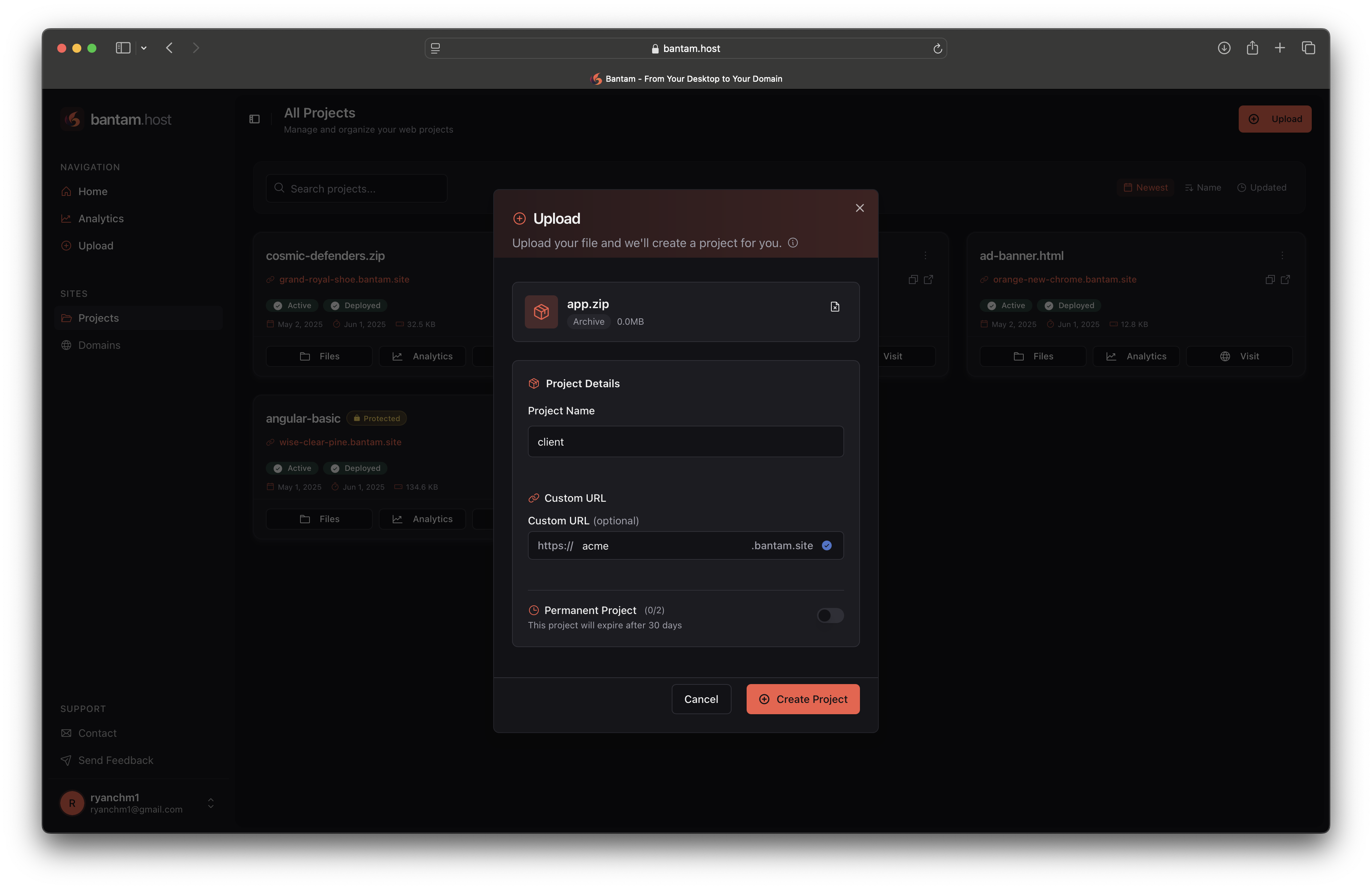
Task: Show Safari downloads
Action: 1224,48
